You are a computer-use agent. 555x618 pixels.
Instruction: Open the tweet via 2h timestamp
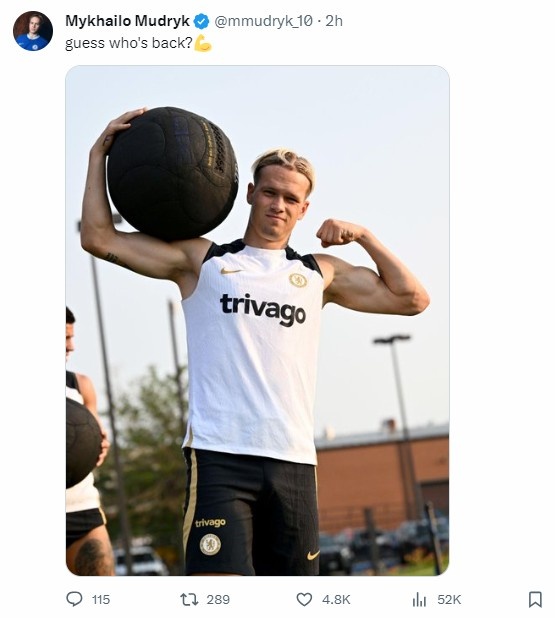[x=334, y=21]
